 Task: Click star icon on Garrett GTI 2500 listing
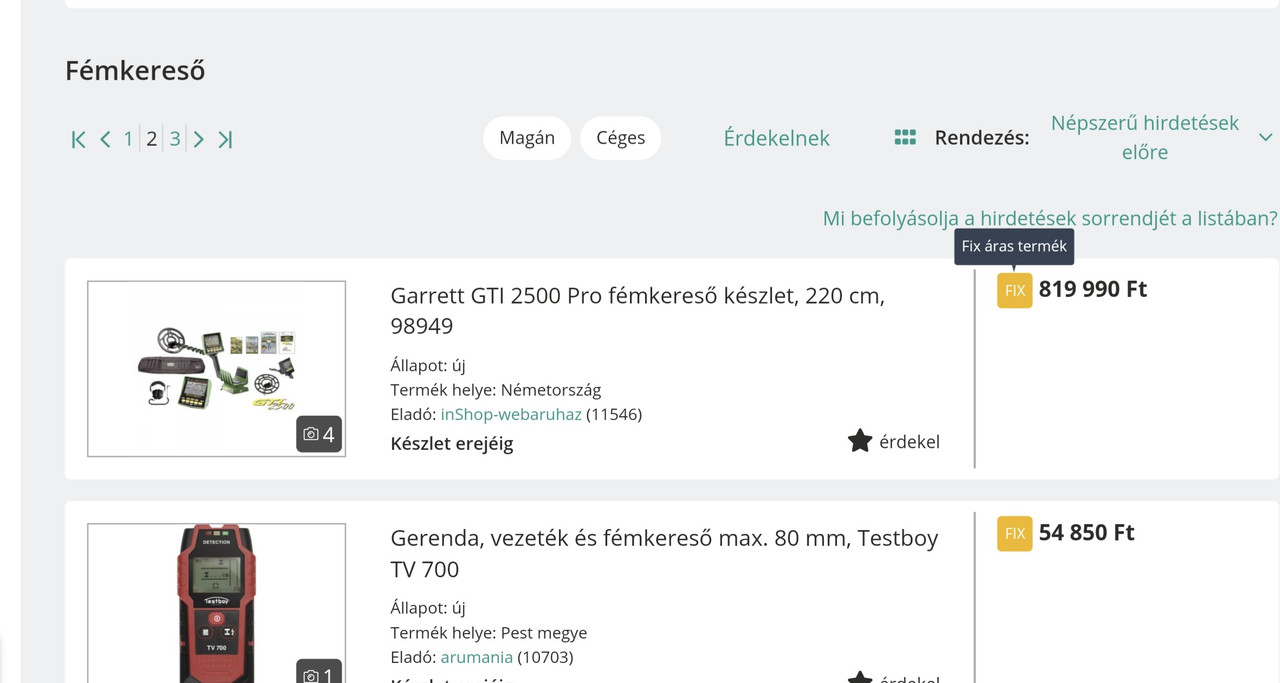pyautogui.click(x=860, y=441)
